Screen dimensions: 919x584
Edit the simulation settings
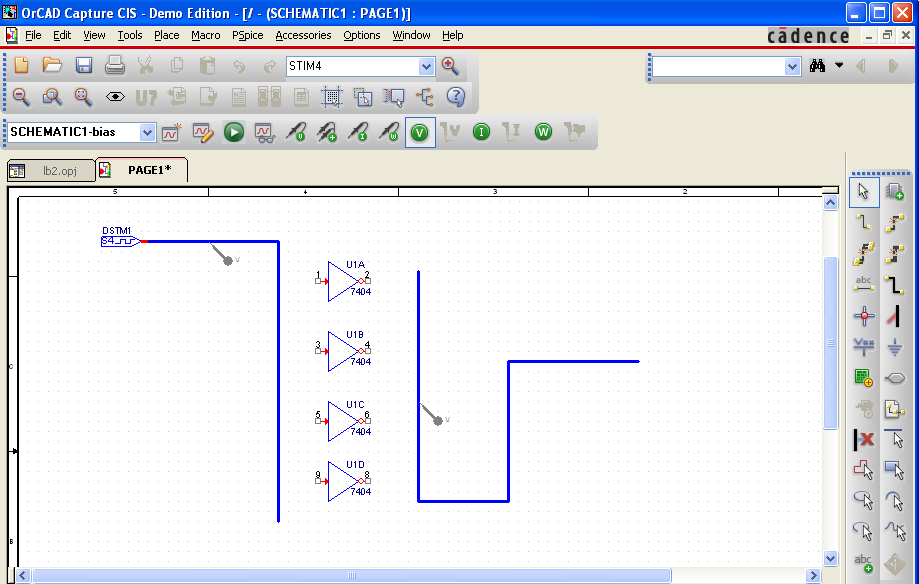pos(203,133)
